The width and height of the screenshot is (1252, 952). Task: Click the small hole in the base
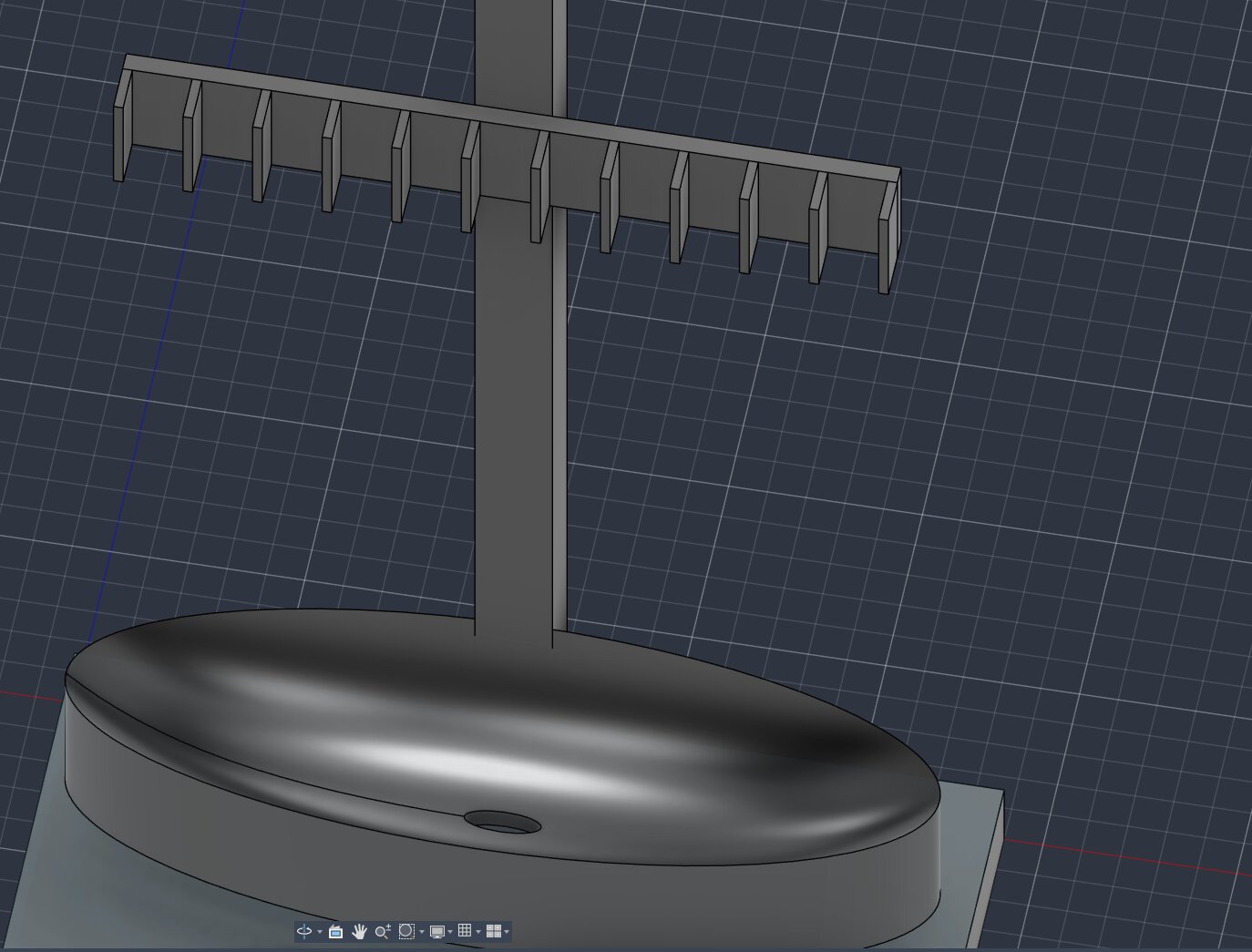[502, 822]
